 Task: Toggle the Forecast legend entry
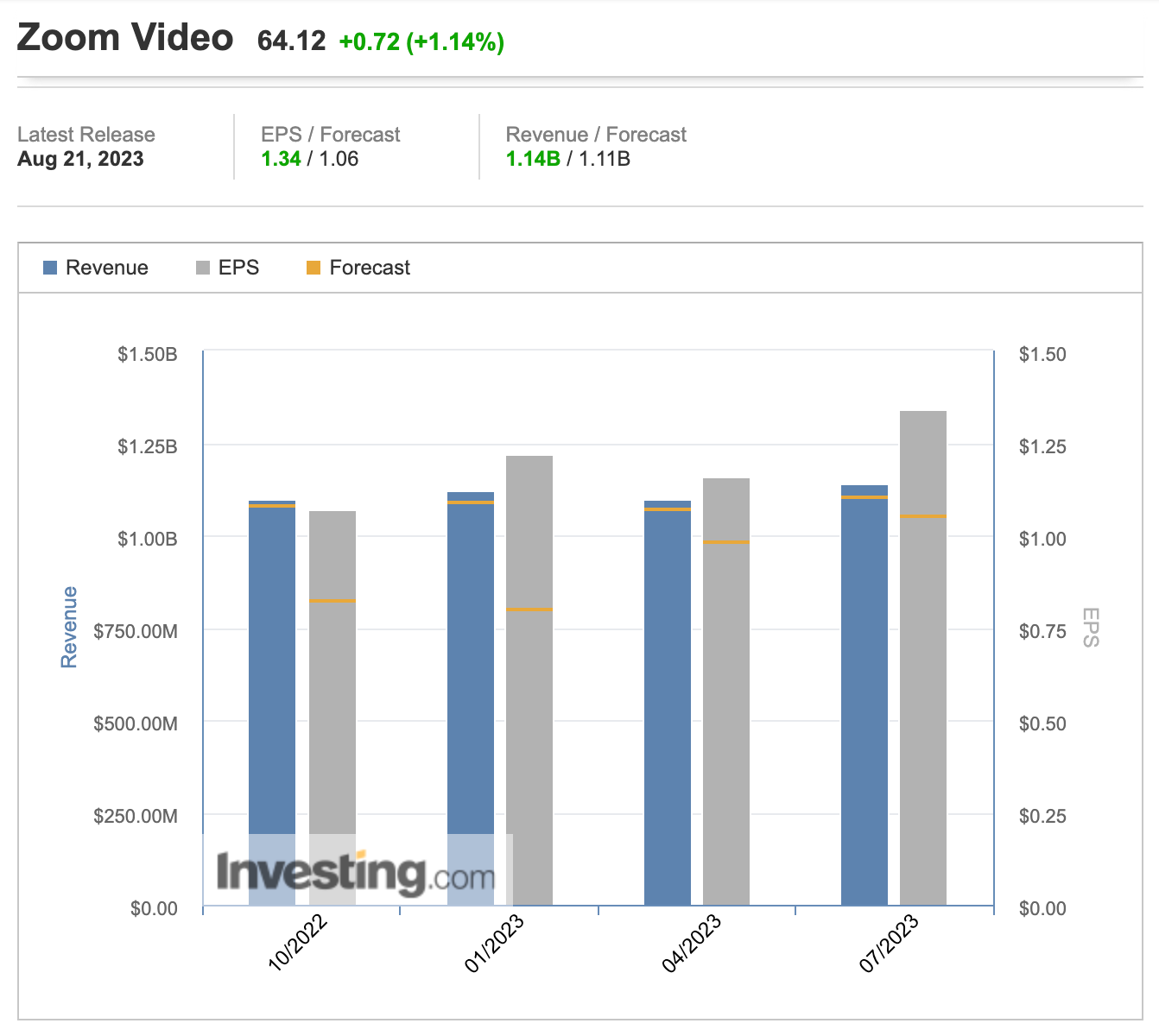click(358, 268)
